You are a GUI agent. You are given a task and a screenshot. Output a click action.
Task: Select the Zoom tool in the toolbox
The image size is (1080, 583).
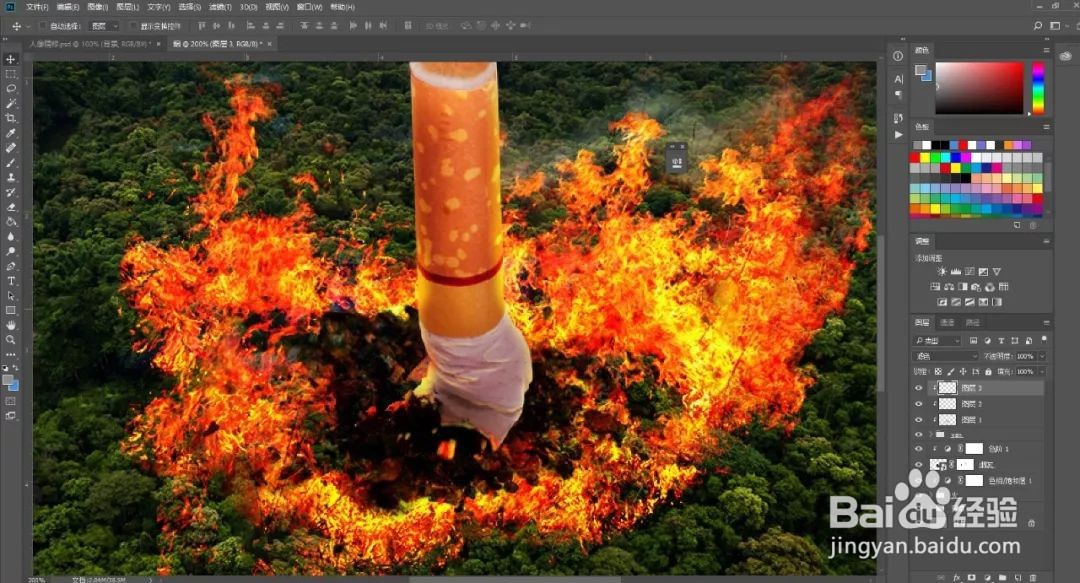10,339
